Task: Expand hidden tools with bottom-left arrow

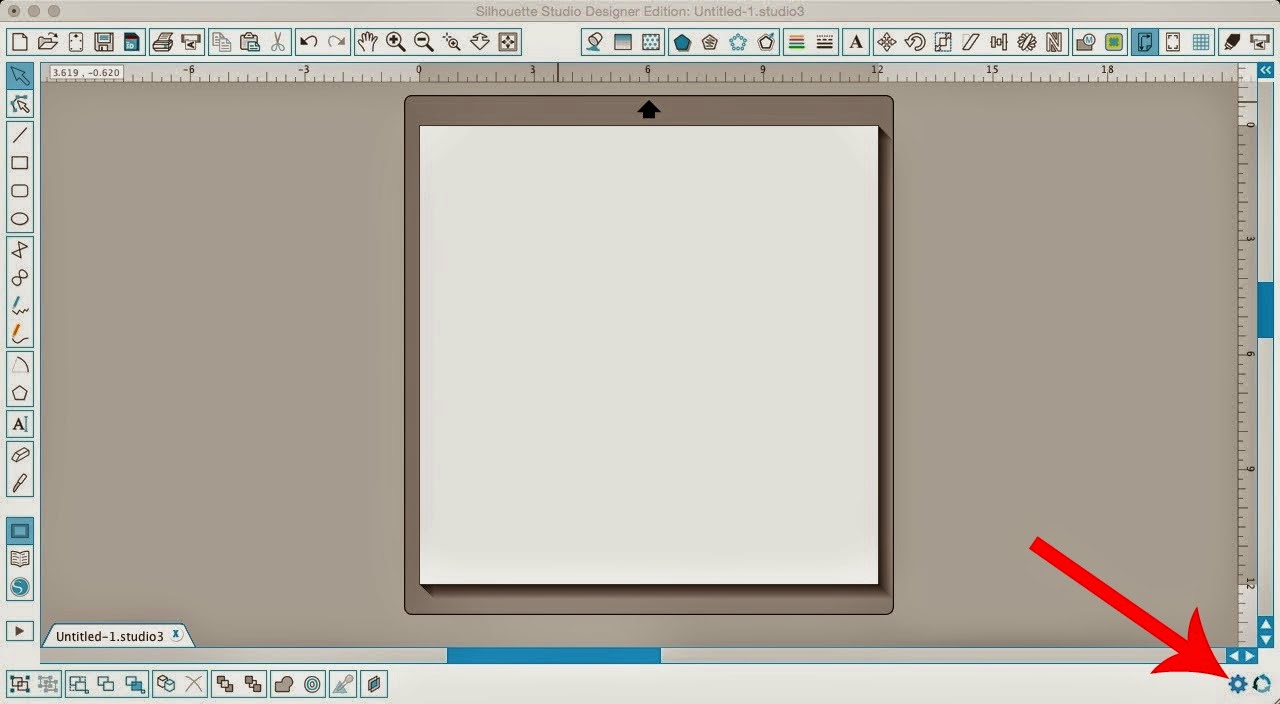Action: pos(20,631)
